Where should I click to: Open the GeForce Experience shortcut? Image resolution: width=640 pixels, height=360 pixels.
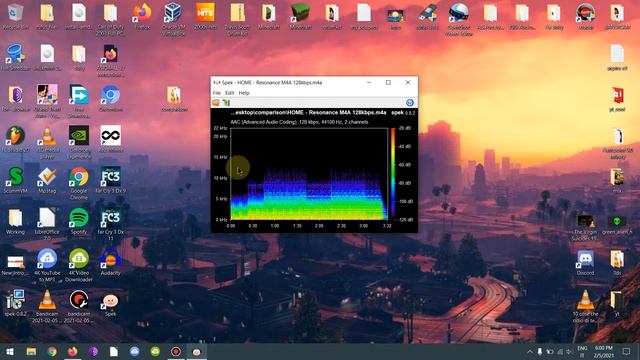point(79,142)
